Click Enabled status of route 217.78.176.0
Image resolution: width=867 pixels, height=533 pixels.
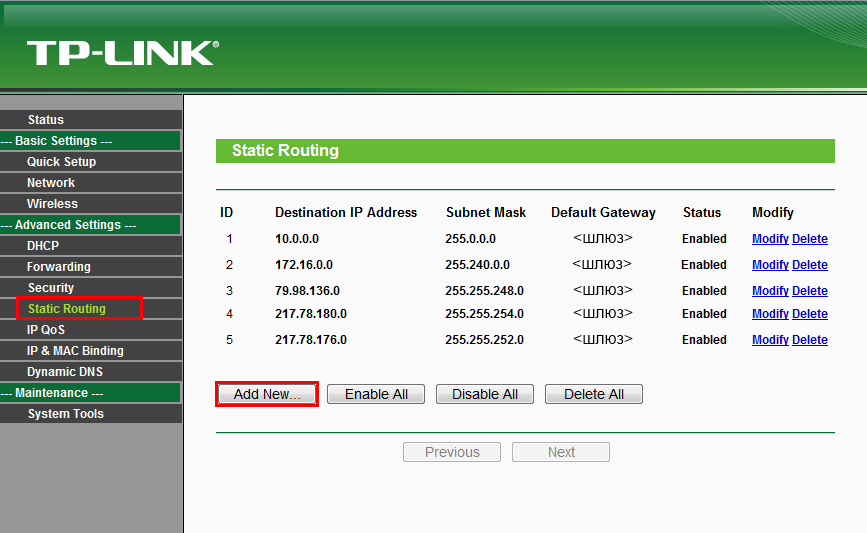[x=704, y=340]
